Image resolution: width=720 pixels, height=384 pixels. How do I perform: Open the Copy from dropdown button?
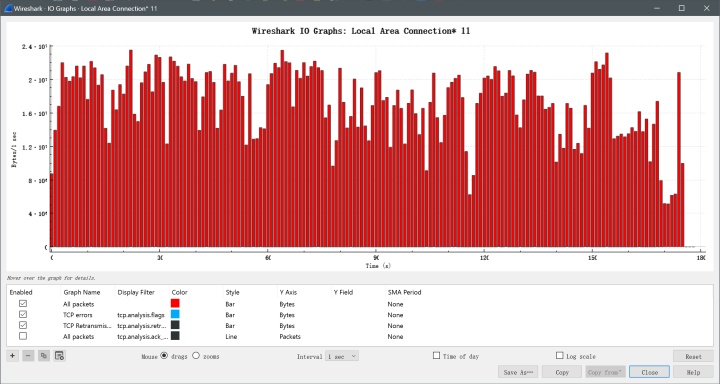click(x=605, y=372)
